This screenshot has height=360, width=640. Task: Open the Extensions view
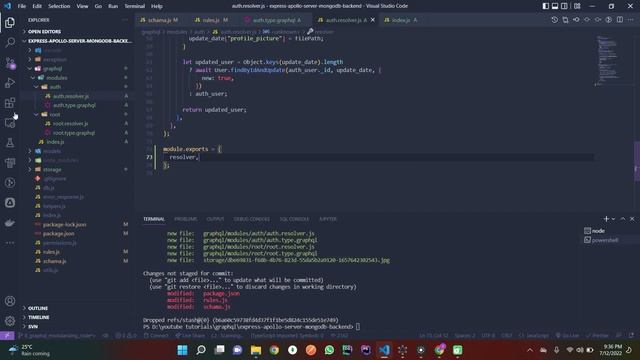pos(10,102)
